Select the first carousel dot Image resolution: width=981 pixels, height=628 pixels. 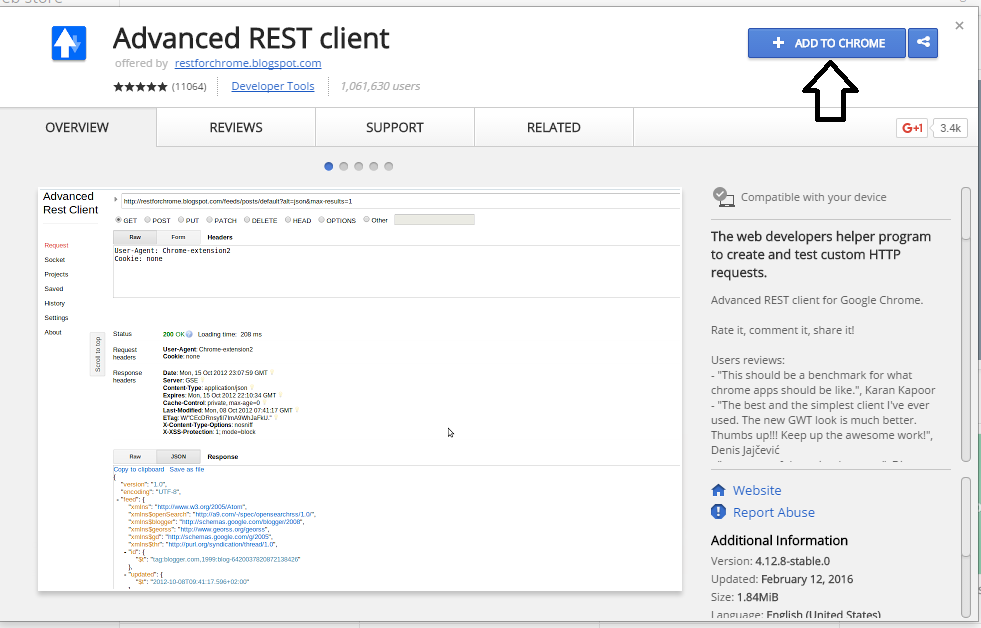click(329, 166)
